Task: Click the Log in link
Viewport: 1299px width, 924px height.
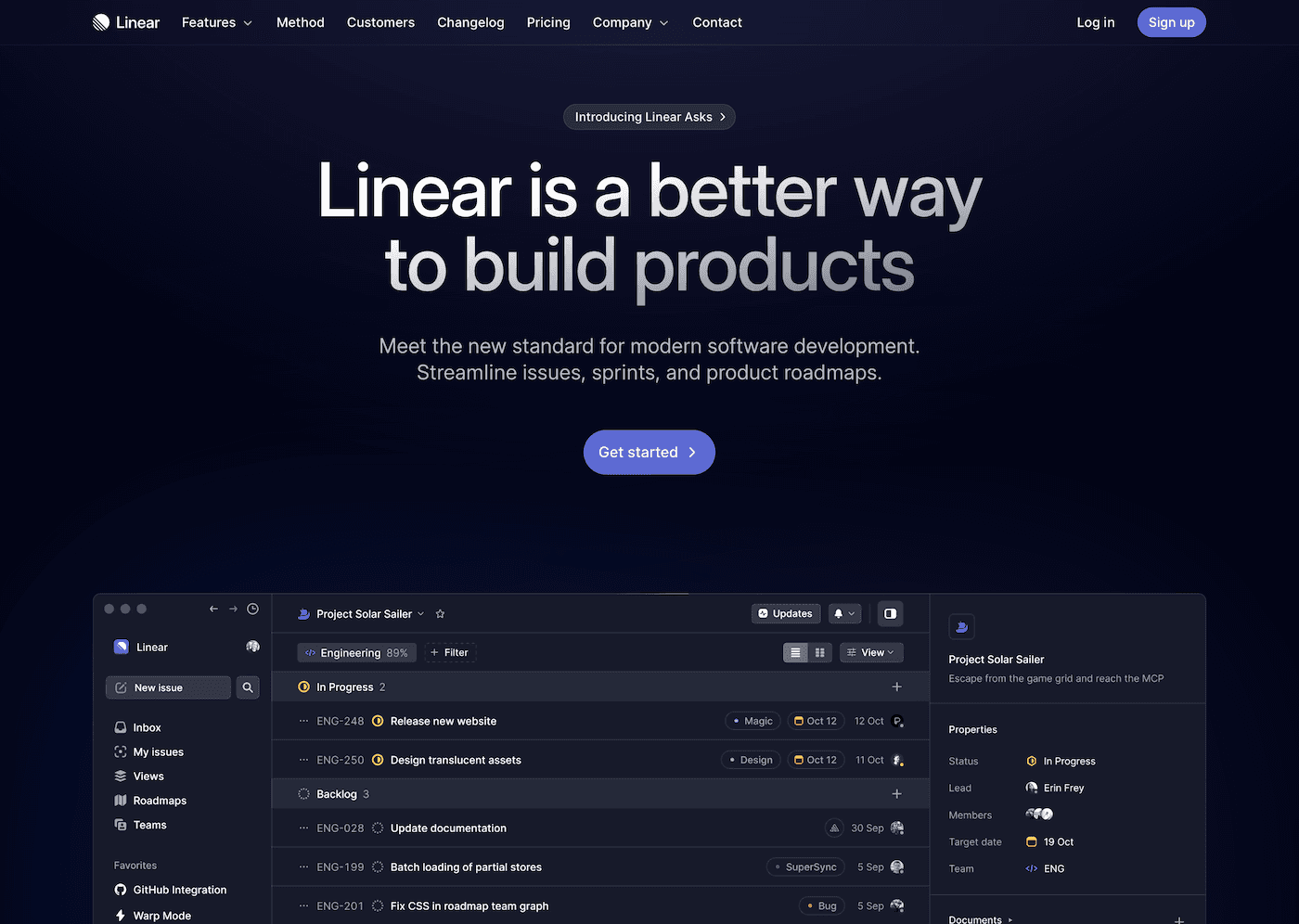Action: [x=1096, y=22]
